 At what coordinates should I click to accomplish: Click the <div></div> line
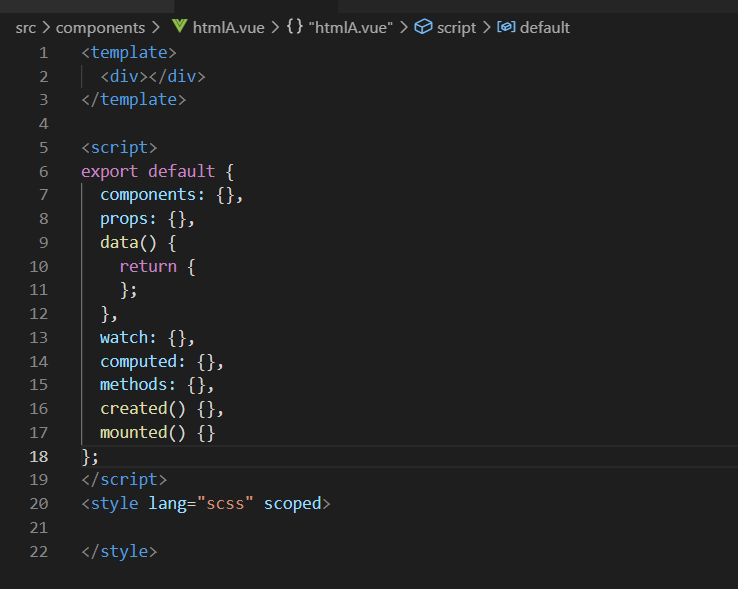pos(153,76)
